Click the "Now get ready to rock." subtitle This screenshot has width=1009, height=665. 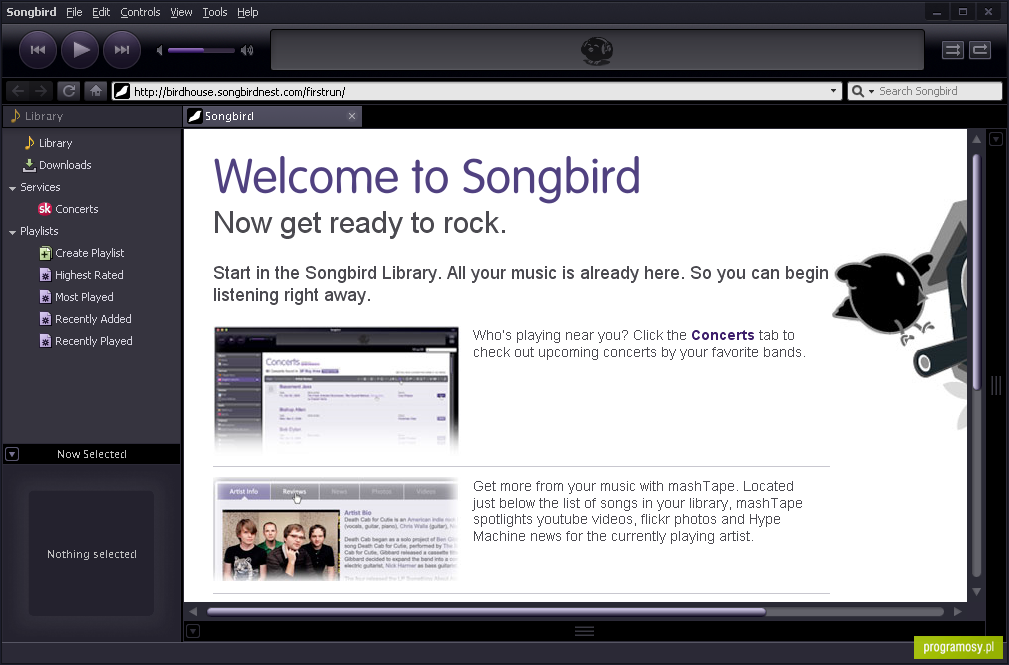click(360, 223)
